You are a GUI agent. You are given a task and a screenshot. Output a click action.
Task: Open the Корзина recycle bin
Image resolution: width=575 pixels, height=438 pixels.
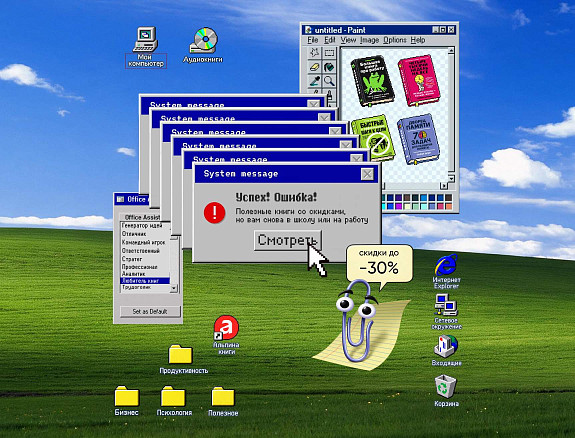click(446, 390)
